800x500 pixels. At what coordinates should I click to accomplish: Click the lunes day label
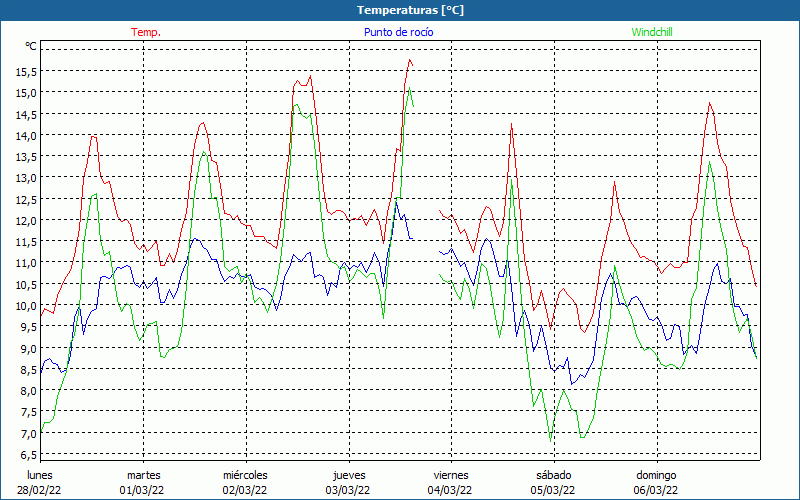(40, 475)
